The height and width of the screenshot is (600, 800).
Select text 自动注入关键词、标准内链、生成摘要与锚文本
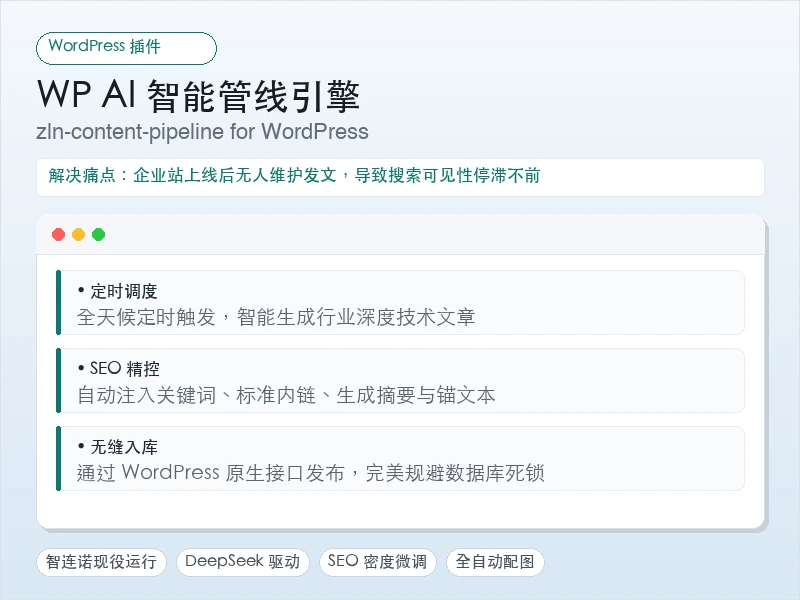click(286, 395)
